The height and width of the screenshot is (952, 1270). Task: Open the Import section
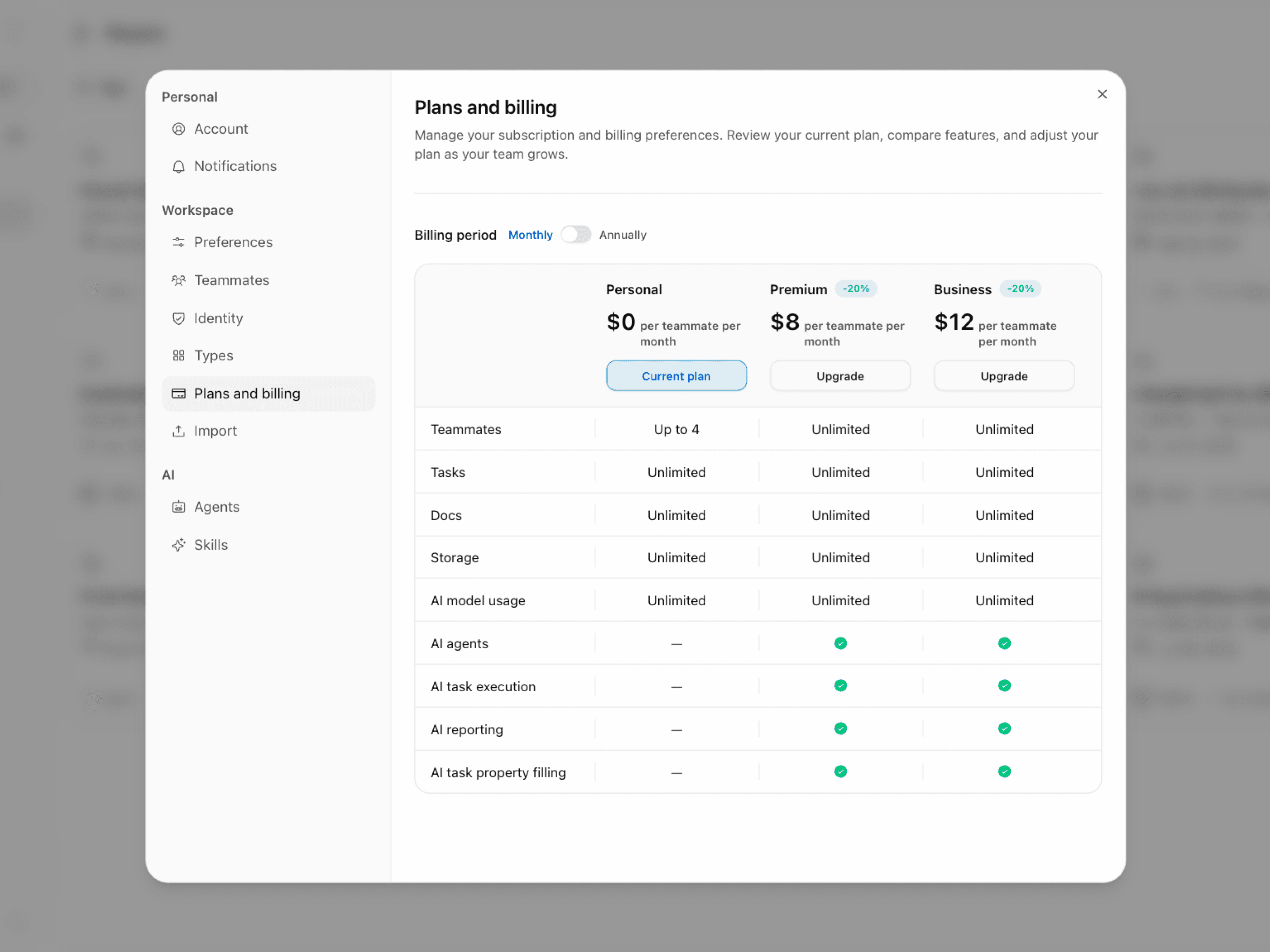coord(268,431)
